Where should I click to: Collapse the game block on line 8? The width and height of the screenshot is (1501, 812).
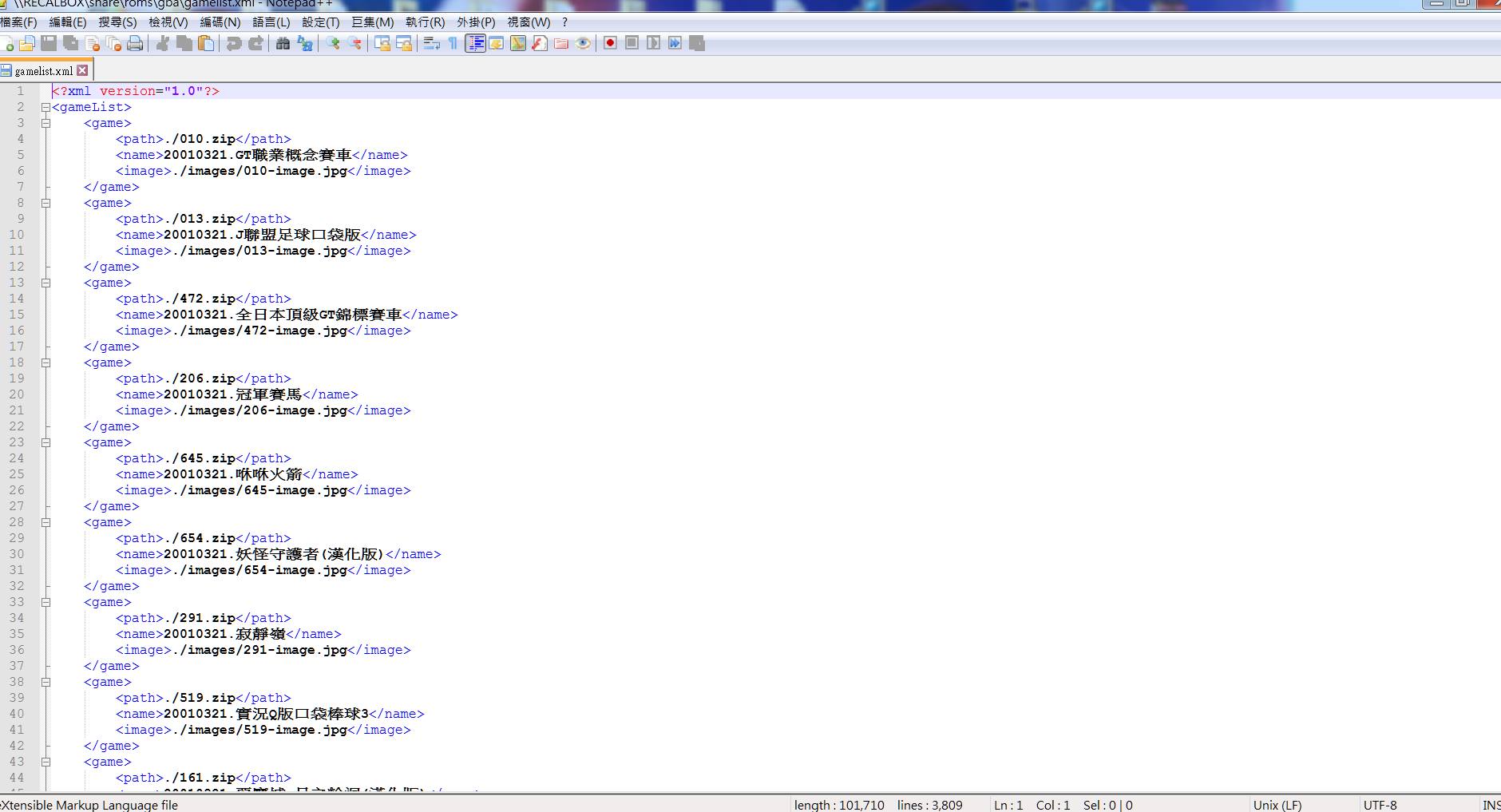click(x=46, y=203)
